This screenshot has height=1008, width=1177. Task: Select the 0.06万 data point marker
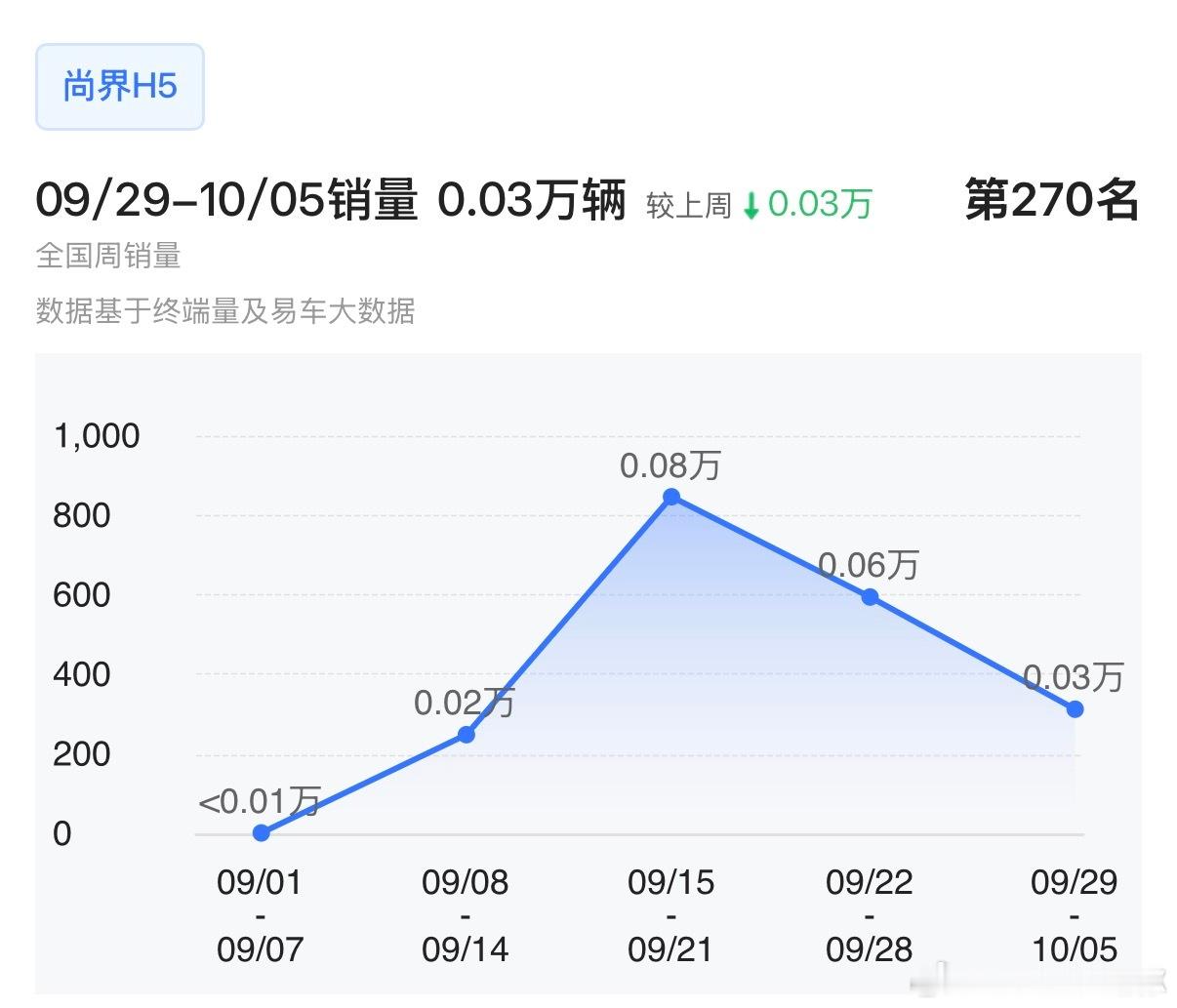pyautogui.click(x=869, y=596)
